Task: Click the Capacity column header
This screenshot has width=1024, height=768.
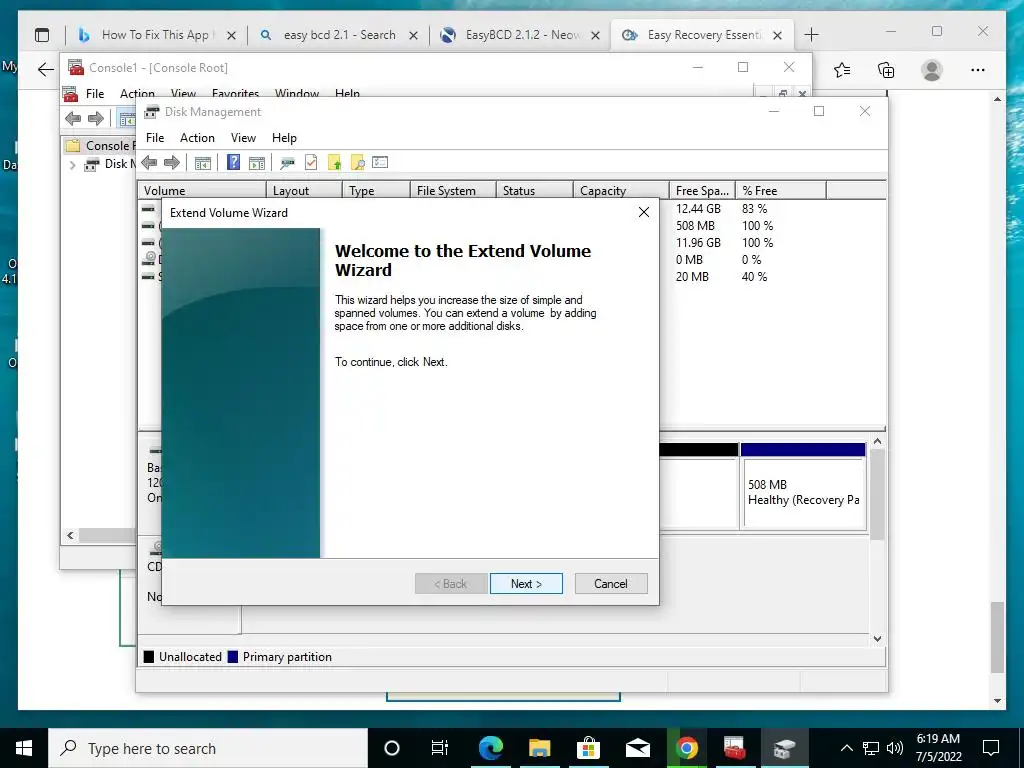Action: tap(621, 191)
